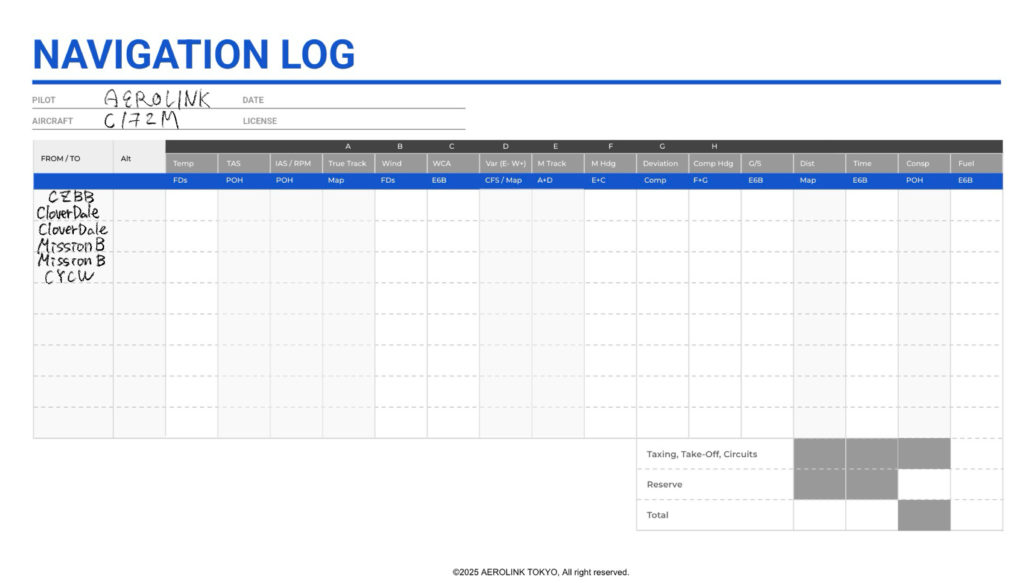
Task: Select the PILOT field containing AEROLINK
Action: click(157, 99)
